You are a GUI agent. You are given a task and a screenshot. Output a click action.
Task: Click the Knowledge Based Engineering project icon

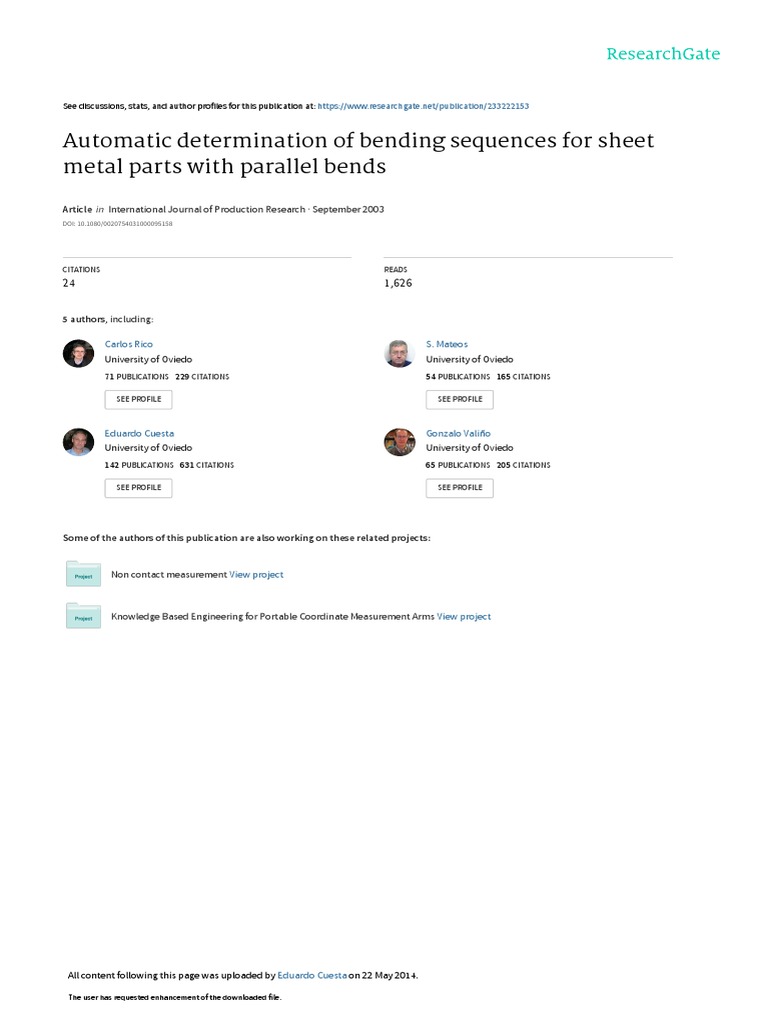83,615
